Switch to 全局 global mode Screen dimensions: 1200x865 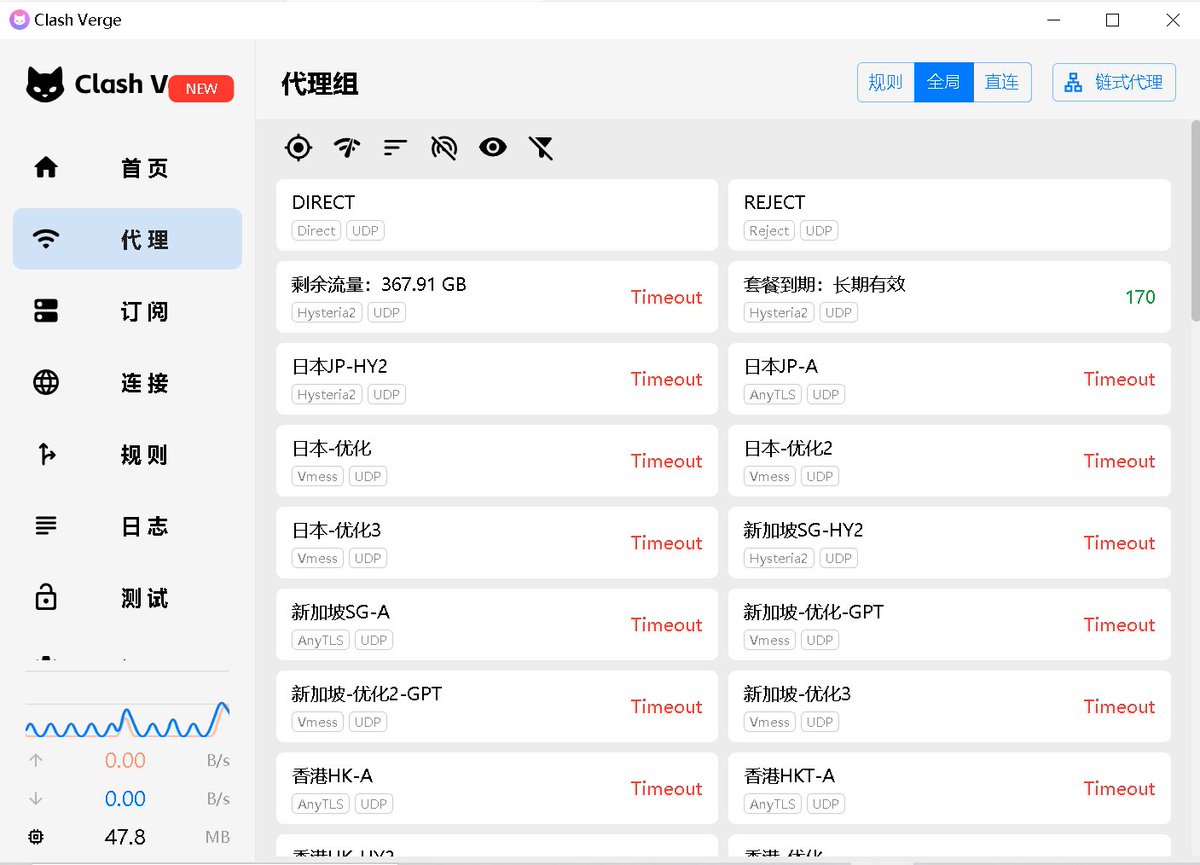click(x=944, y=82)
